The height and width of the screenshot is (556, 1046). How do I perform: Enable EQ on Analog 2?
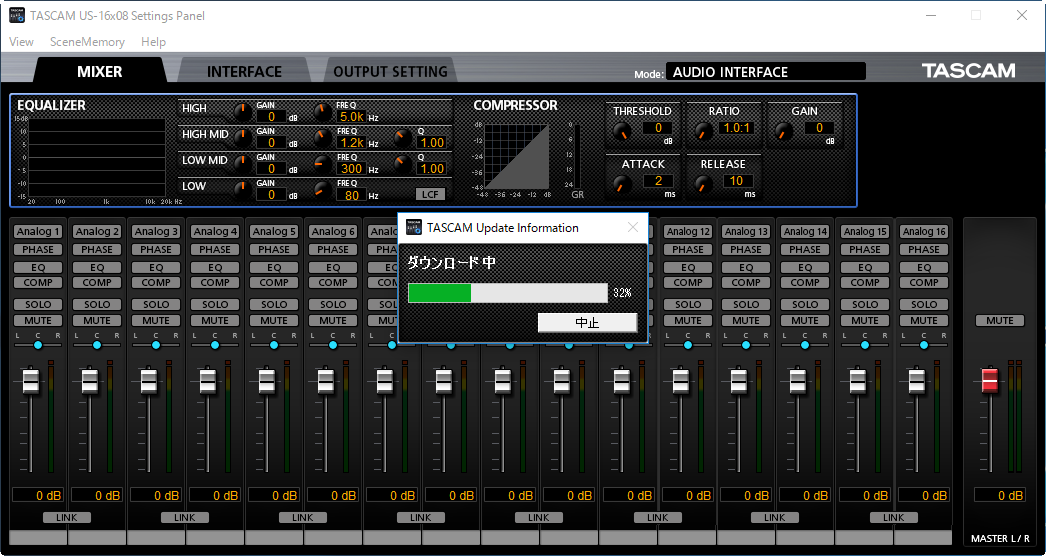(x=97, y=267)
